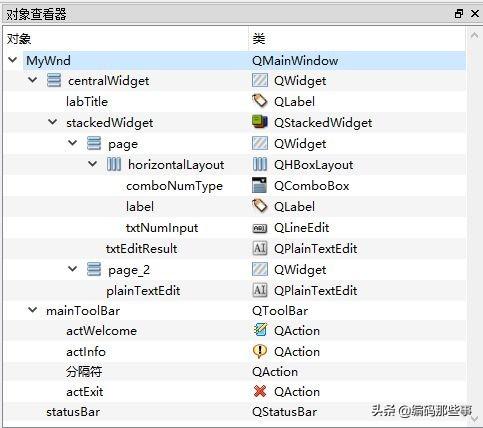483x428 pixels.
Task: Click the QWidget icon in page row
Action: click(260, 143)
